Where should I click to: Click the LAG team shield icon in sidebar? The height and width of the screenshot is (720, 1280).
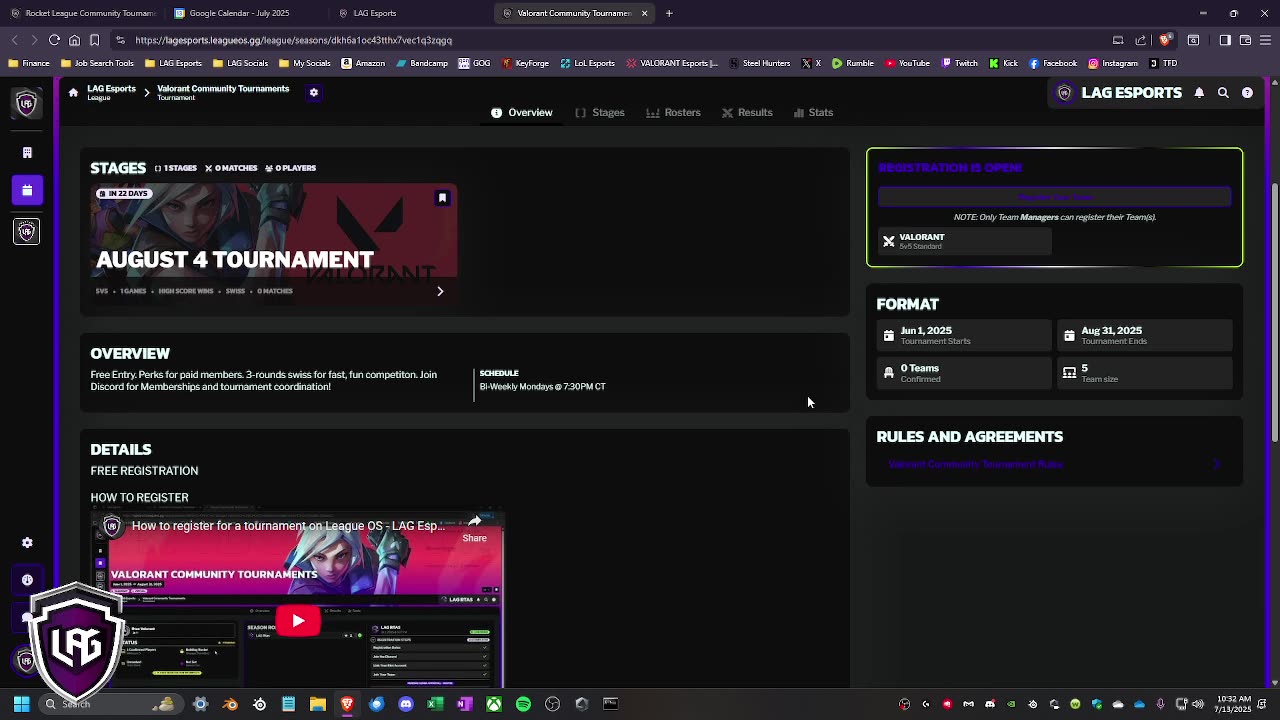[27, 231]
